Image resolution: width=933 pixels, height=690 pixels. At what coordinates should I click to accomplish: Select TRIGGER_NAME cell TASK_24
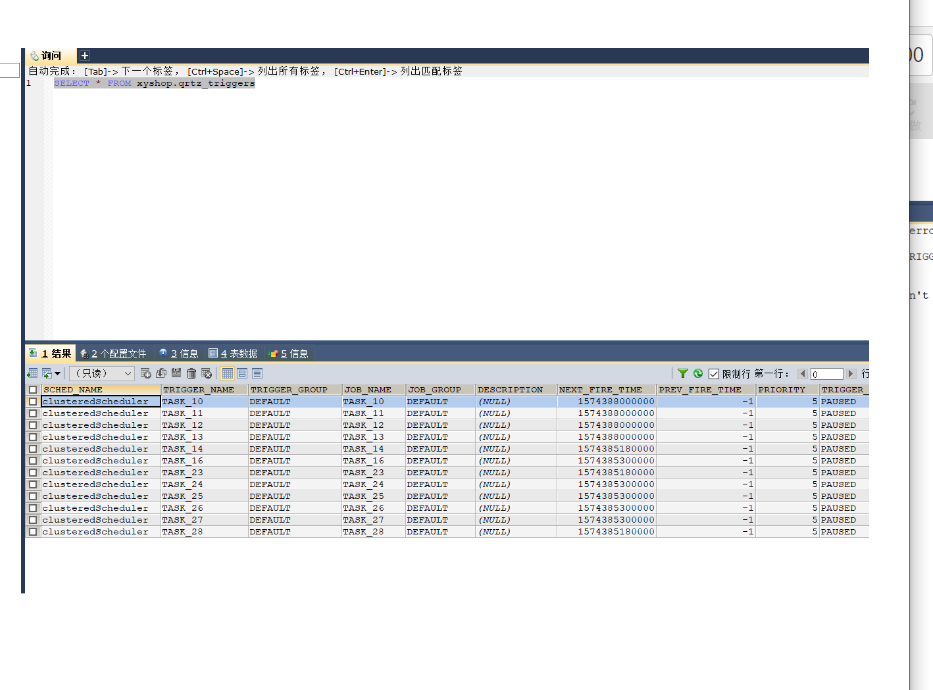point(204,485)
